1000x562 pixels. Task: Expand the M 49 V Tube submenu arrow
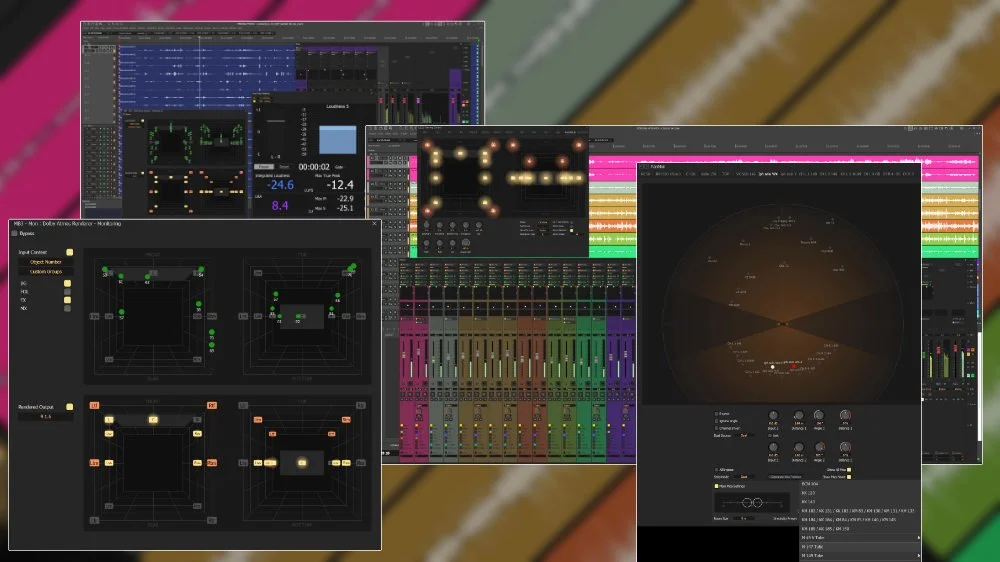[918, 538]
